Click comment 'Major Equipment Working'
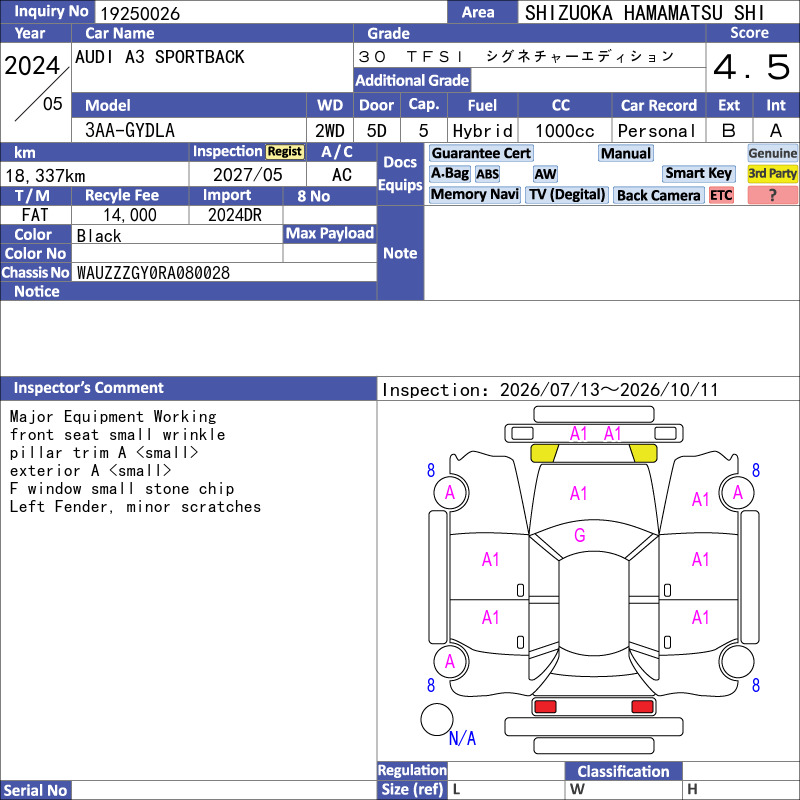 pos(113,417)
